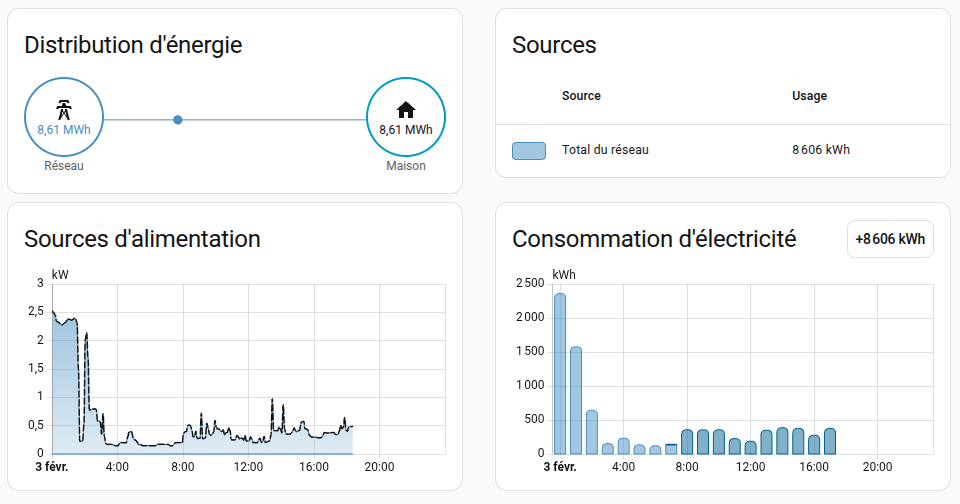Click the spike just before 14:00 in the power chart
This screenshot has width=960, height=504.
(272, 403)
